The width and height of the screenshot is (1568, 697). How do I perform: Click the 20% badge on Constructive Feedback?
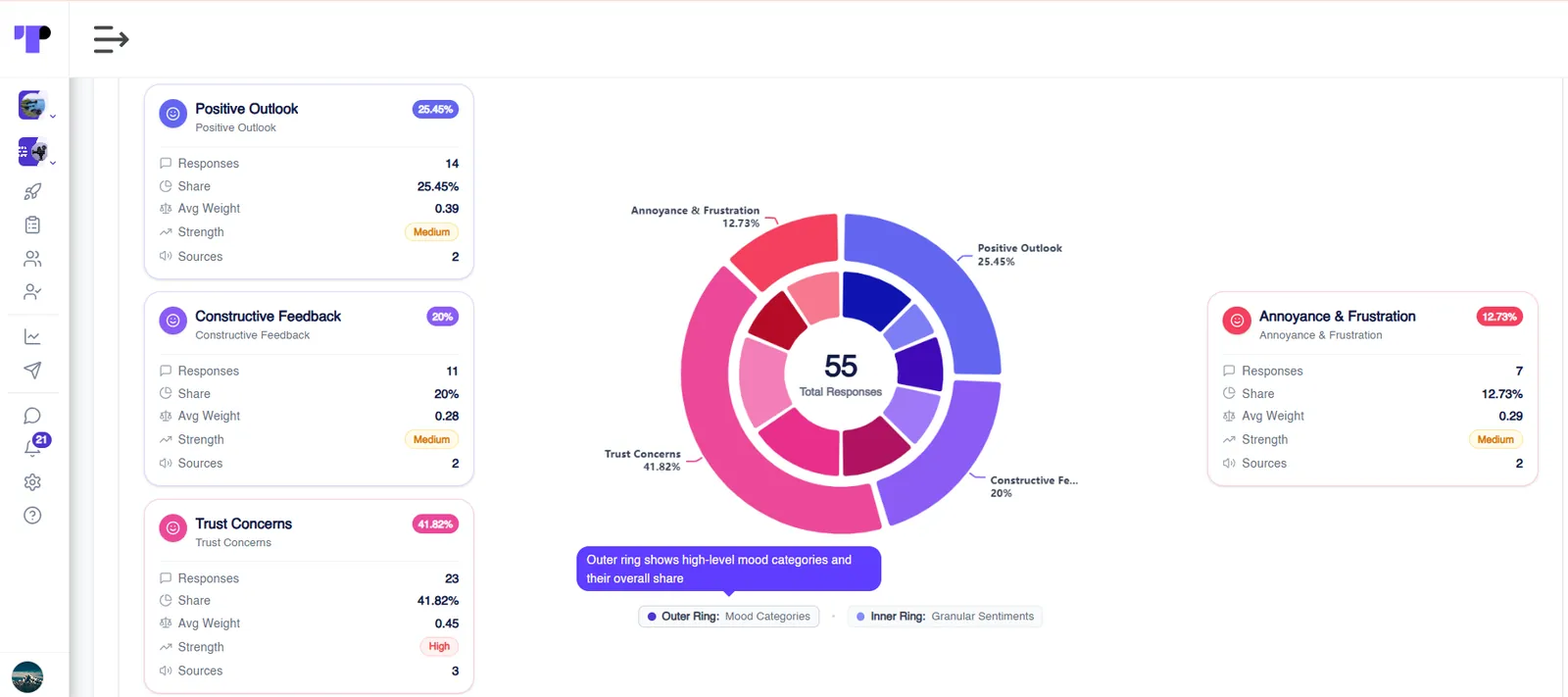click(443, 317)
